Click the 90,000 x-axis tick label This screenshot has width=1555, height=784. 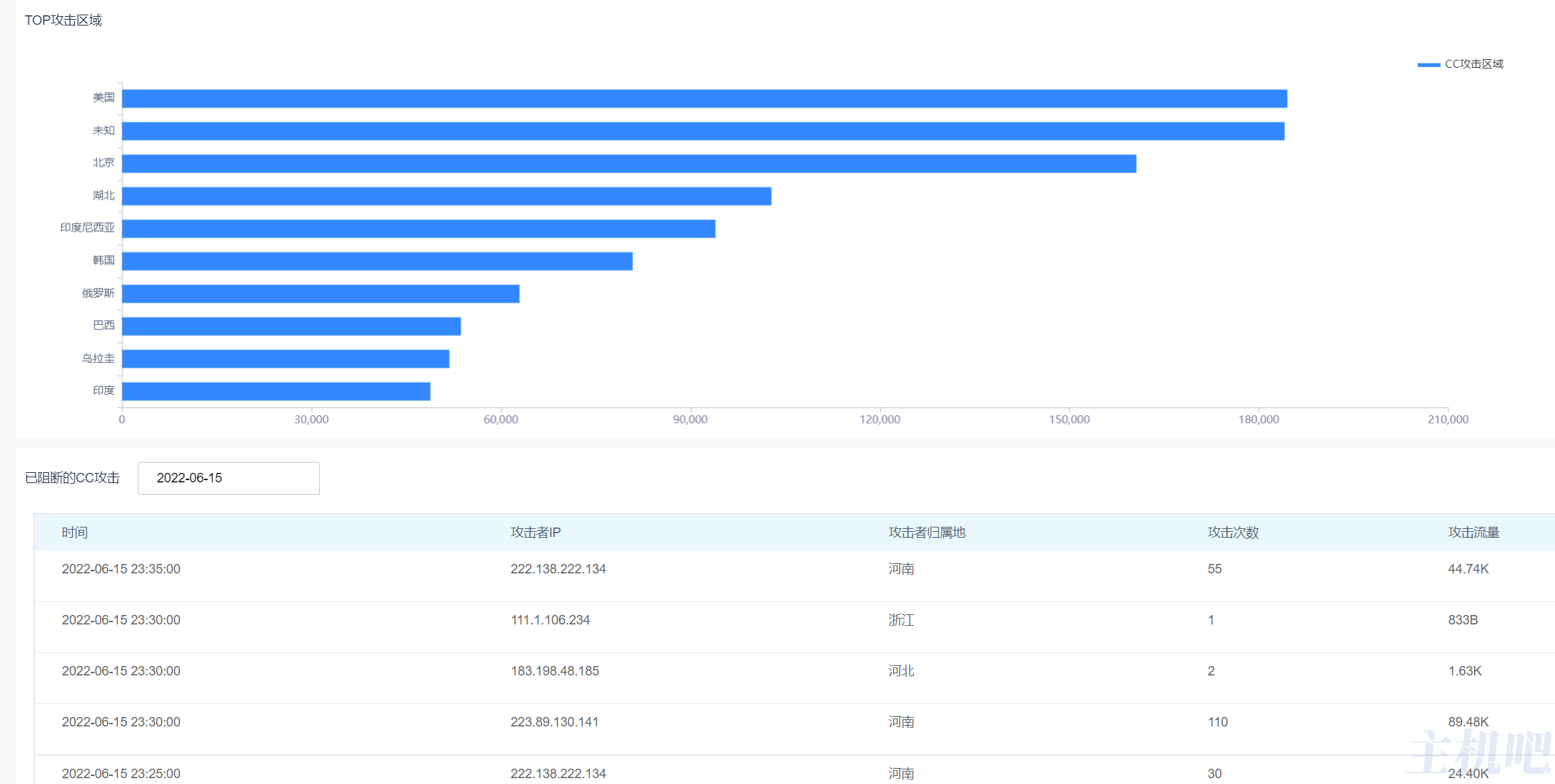690,420
